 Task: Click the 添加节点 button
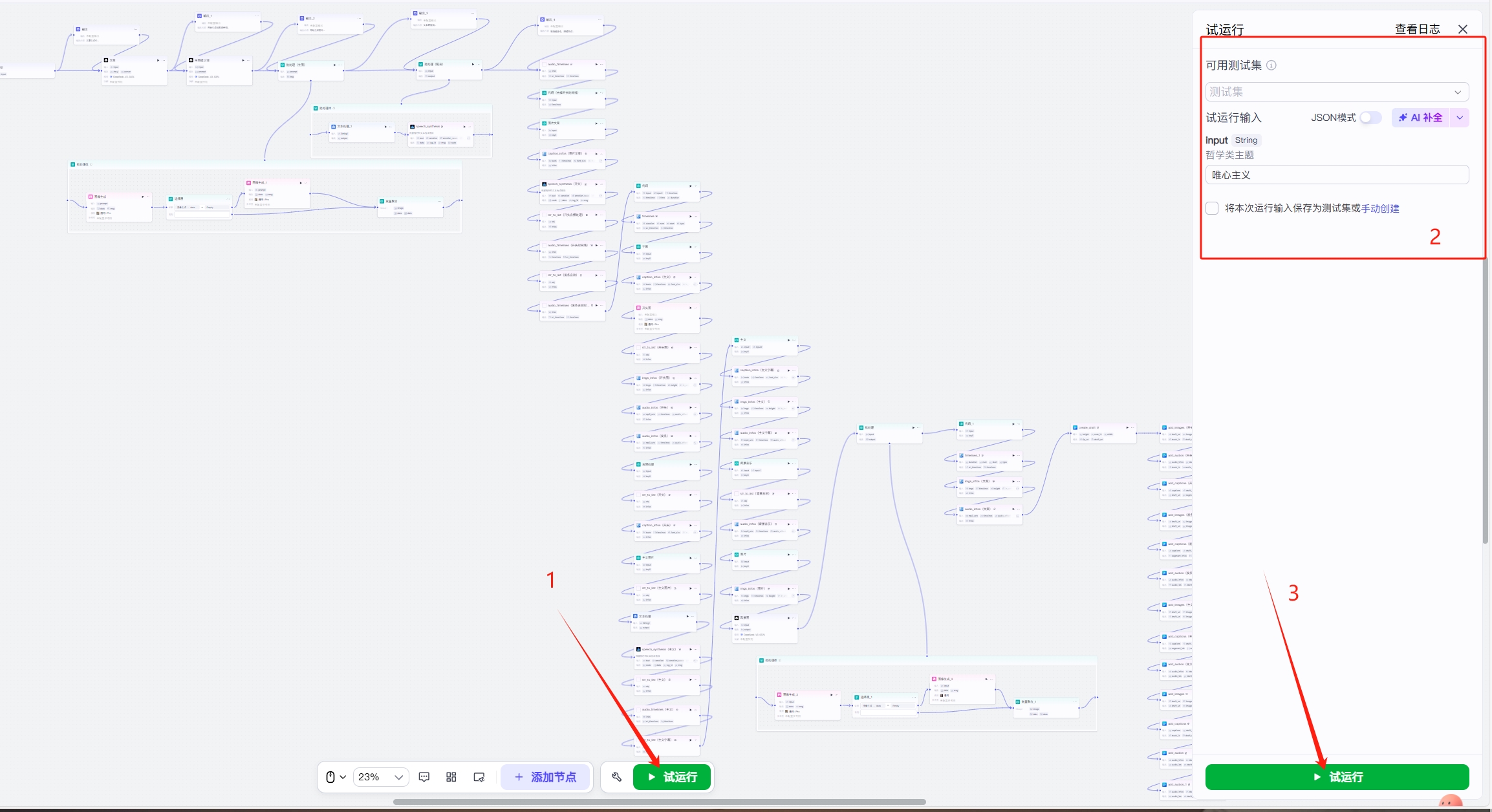coord(545,777)
